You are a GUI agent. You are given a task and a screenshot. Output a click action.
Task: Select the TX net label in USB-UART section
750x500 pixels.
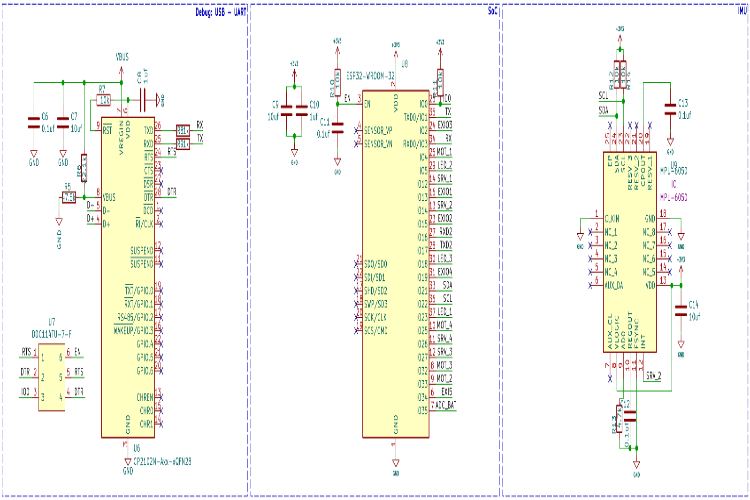tap(200, 138)
